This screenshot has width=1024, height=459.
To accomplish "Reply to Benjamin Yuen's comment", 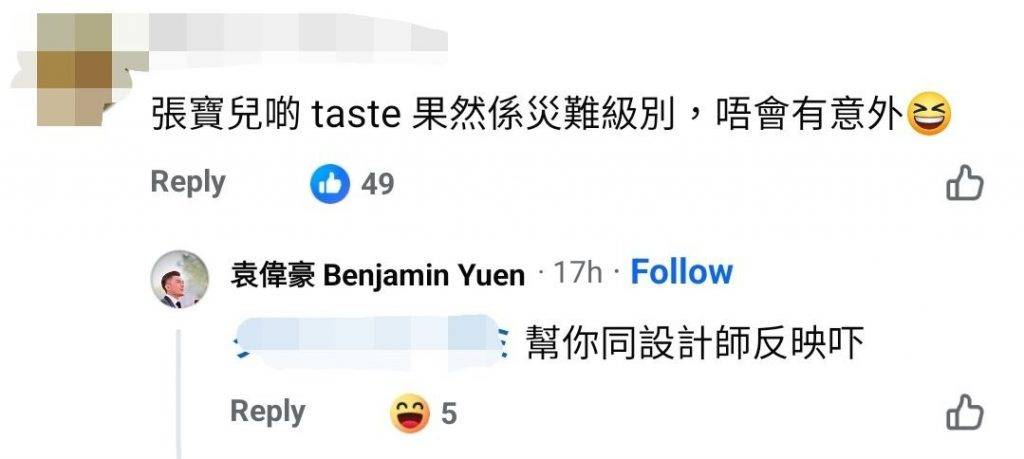I will click(268, 413).
